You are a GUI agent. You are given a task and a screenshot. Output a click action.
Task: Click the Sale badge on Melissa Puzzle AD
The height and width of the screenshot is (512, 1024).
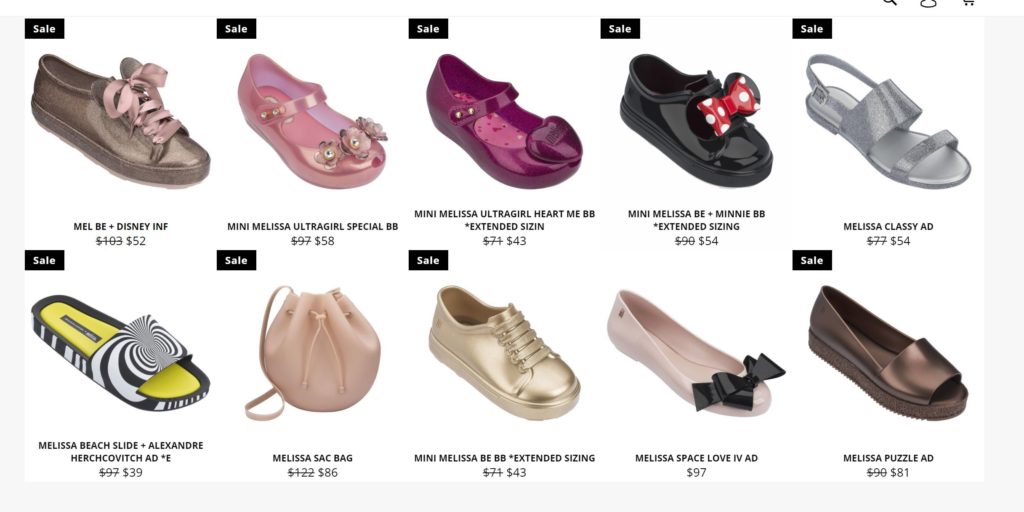pyautogui.click(x=812, y=260)
